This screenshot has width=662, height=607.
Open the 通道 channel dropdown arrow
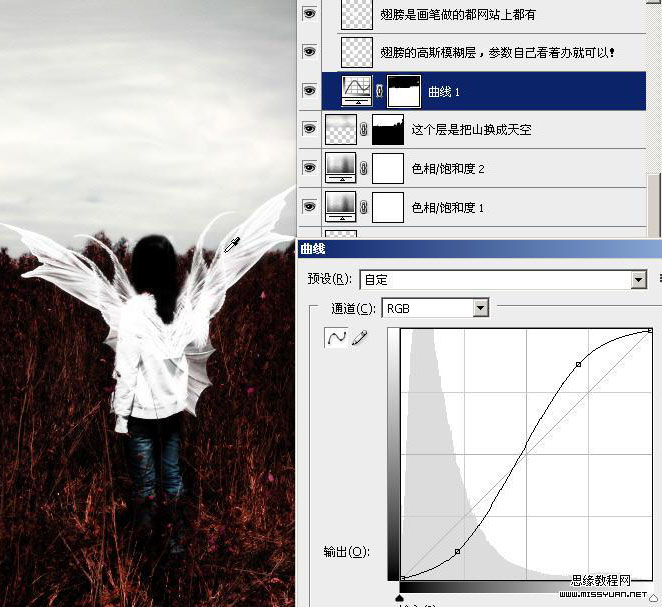tap(480, 308)
